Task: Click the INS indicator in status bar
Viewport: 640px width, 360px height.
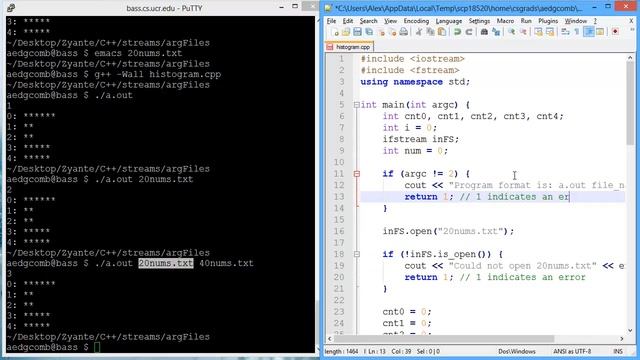Action: point(618,351)
